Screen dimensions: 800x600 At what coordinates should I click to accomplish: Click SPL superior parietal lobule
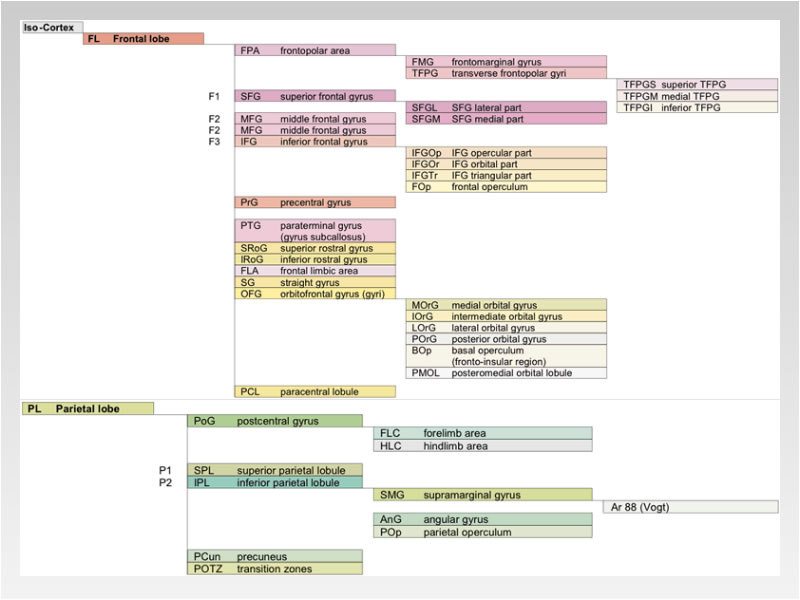[x=275, y=470]
